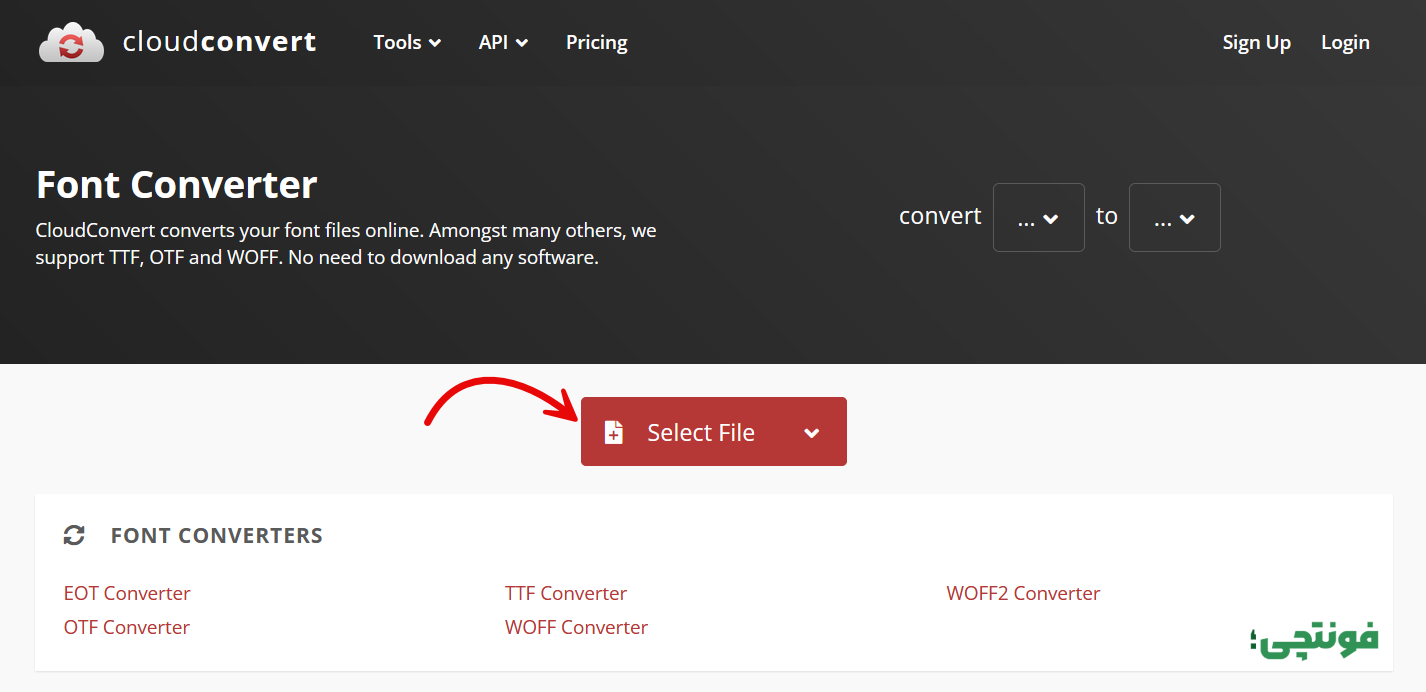Open the target format dropdown after 'to'
Viewport: 1426px width, 692px height.
[x=1174, y=217]
